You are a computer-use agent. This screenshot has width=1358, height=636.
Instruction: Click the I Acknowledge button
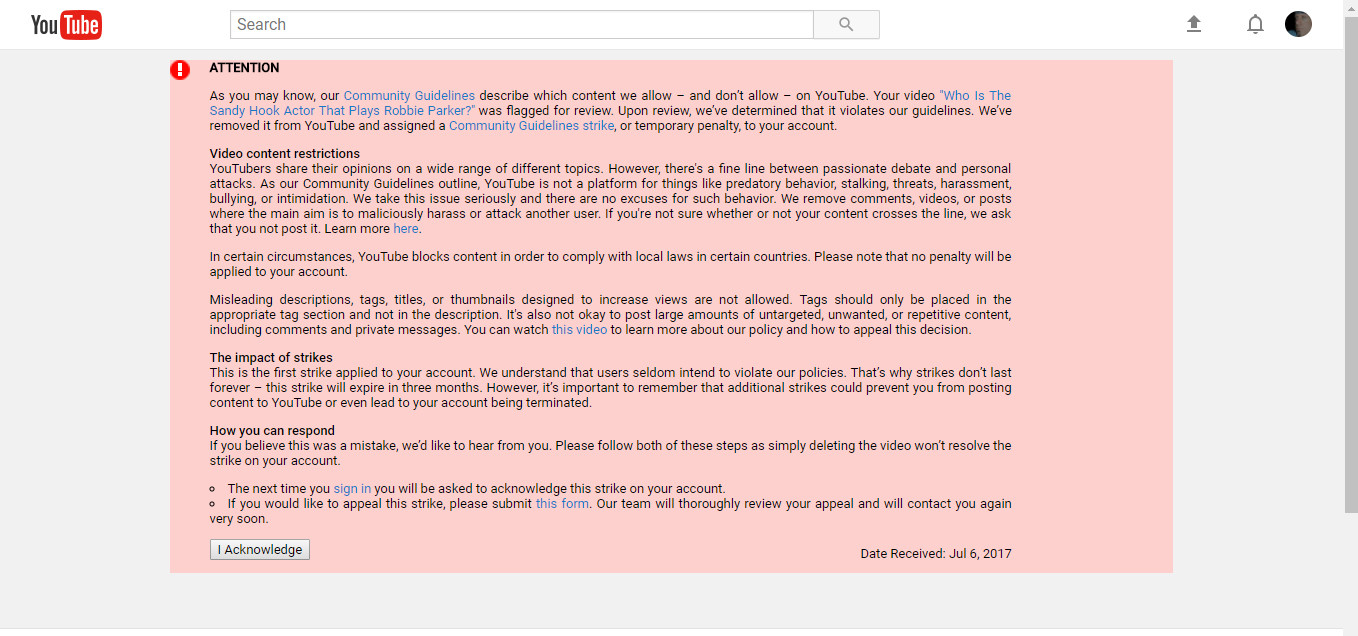pos(260,550)
